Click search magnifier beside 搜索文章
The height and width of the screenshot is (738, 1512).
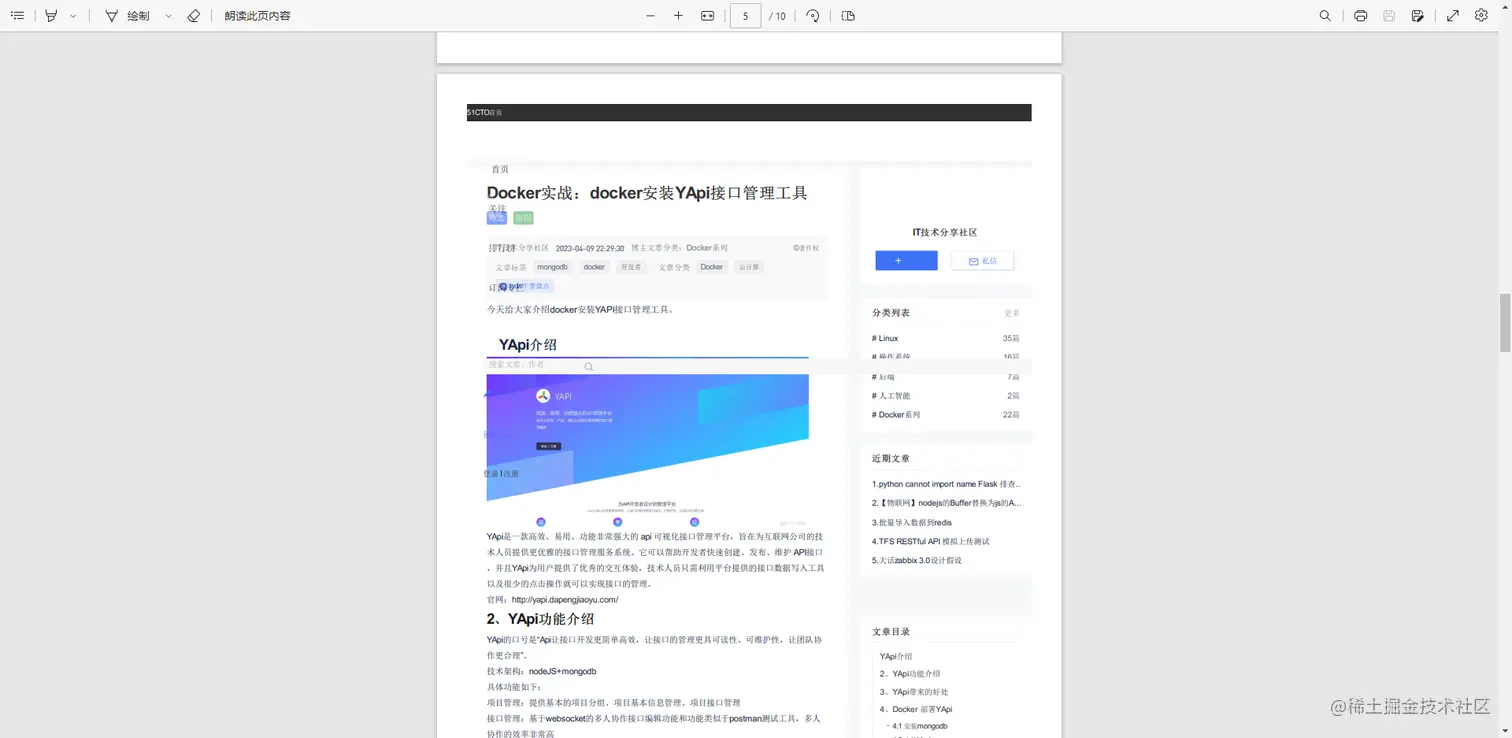[589, 367]
